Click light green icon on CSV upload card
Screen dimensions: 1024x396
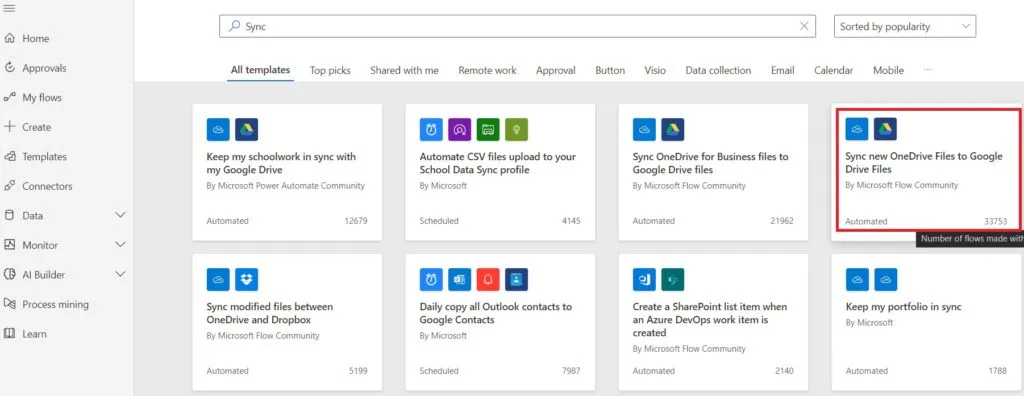click(516, 129)
